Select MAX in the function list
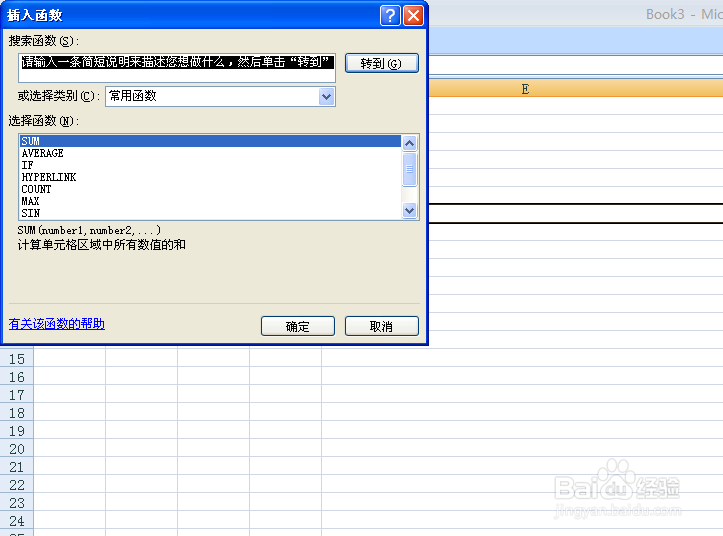This screenshot has height=536, width=723. pyautogui.click(x=210, y=201)
